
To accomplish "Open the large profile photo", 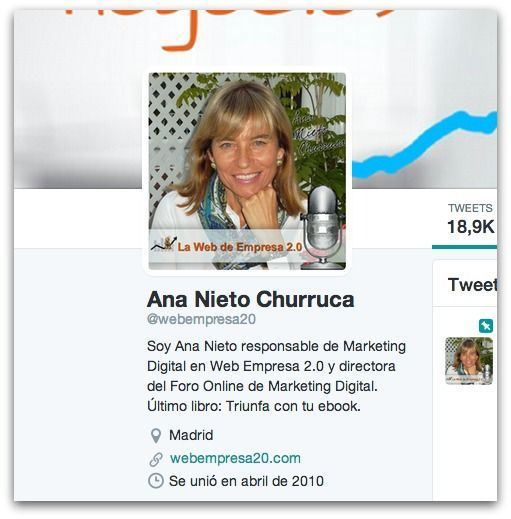I will point(247,171).
